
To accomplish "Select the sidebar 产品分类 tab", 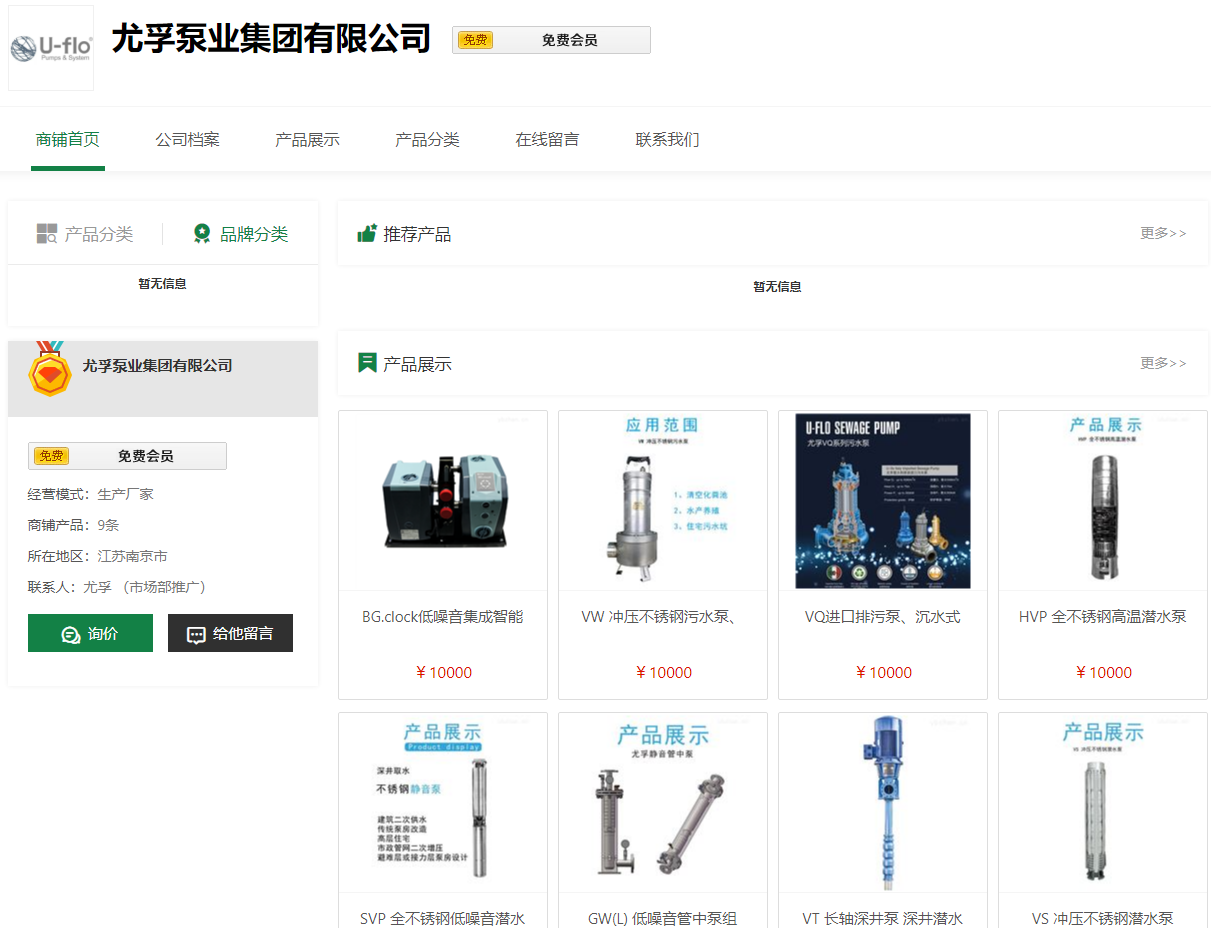I will click(85, 234).
